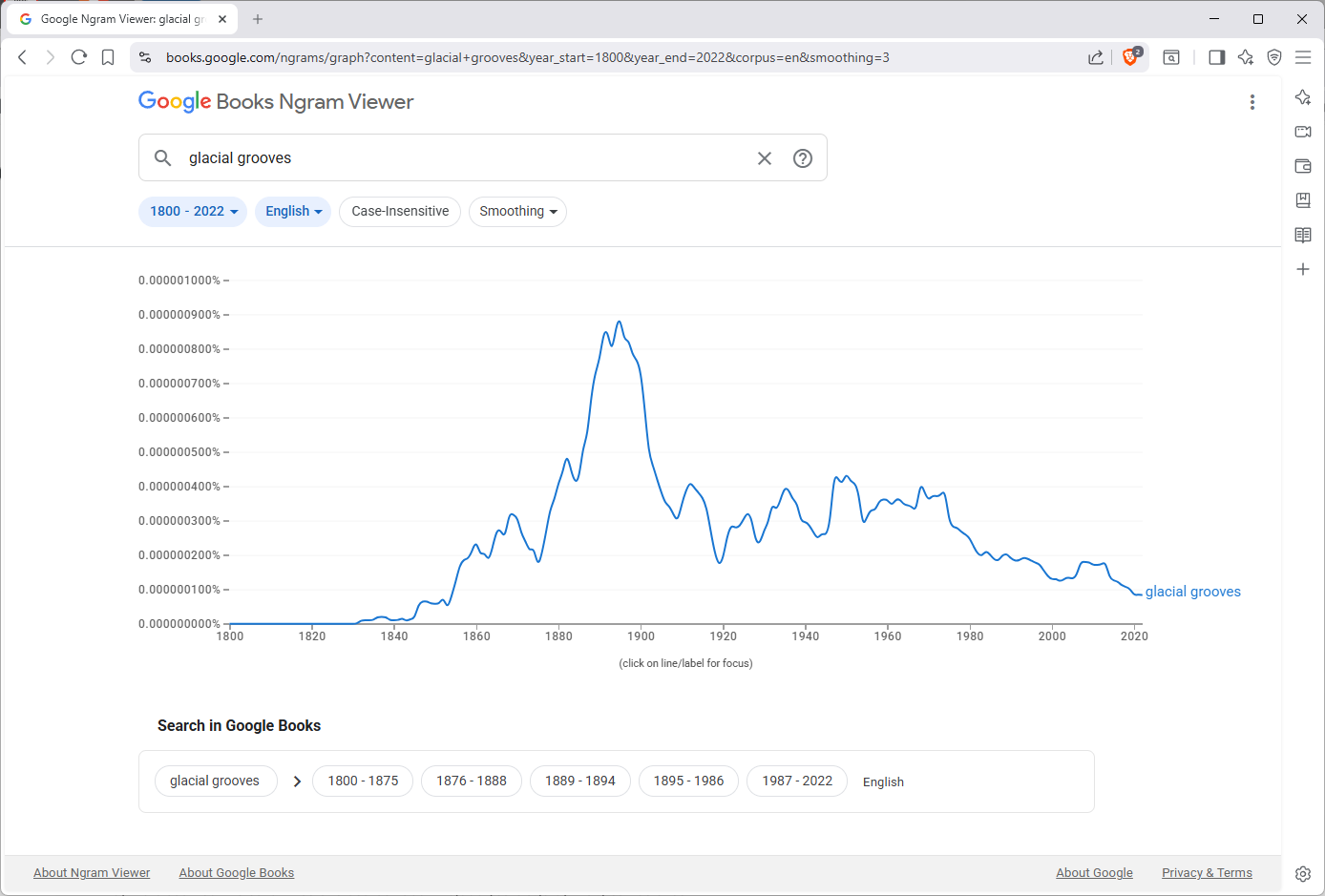
Task: Toggle the Case-Insensitive option
Action: click(400, 212)
